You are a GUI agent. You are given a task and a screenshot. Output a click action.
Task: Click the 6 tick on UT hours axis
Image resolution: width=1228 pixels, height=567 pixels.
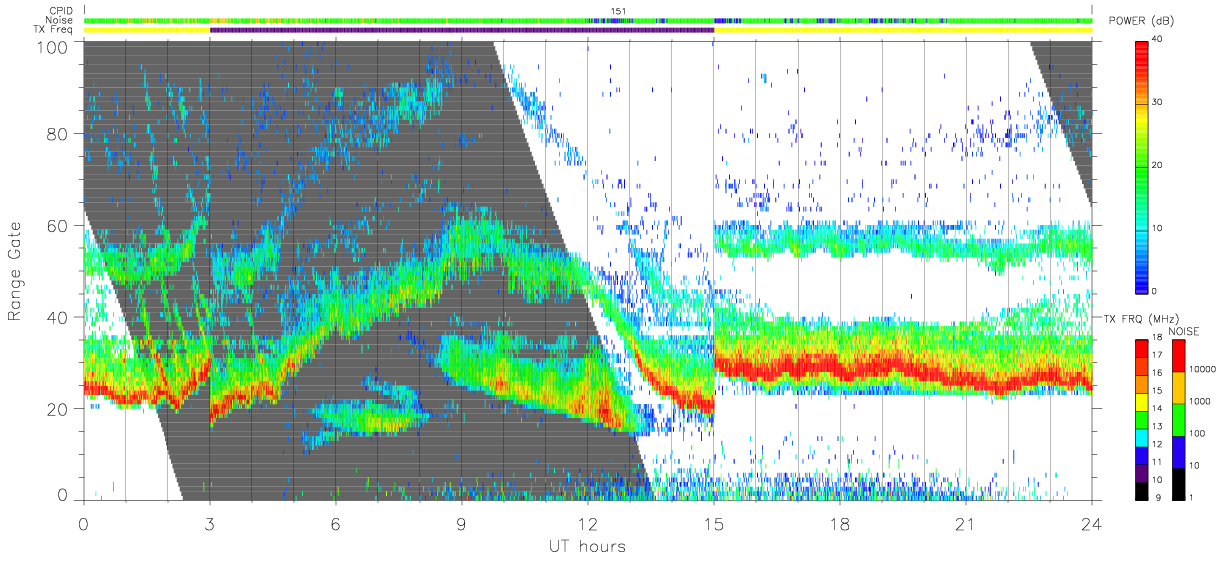[x=335, y=523]
